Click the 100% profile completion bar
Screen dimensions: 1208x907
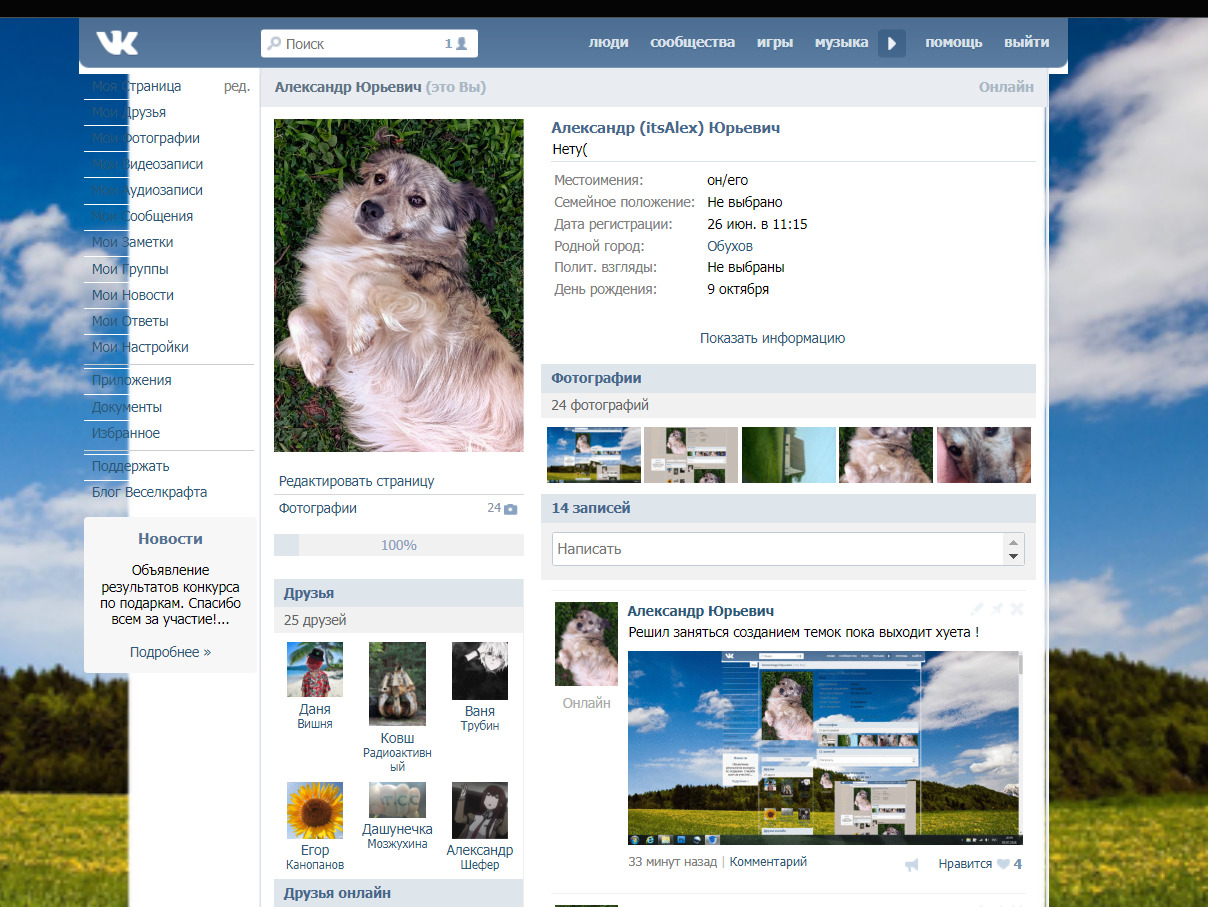tap(399, 545)
